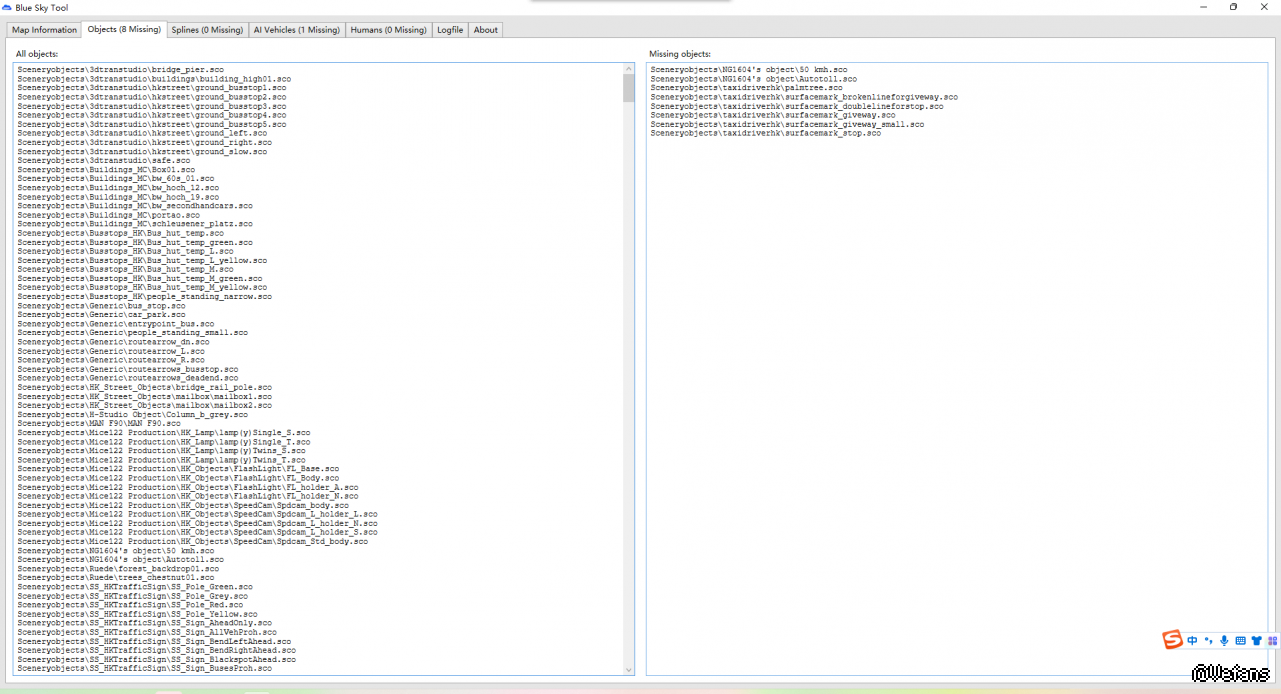
Task: Toggle Chinese/English input mode icon
Action: click(x=1193, y=641)
